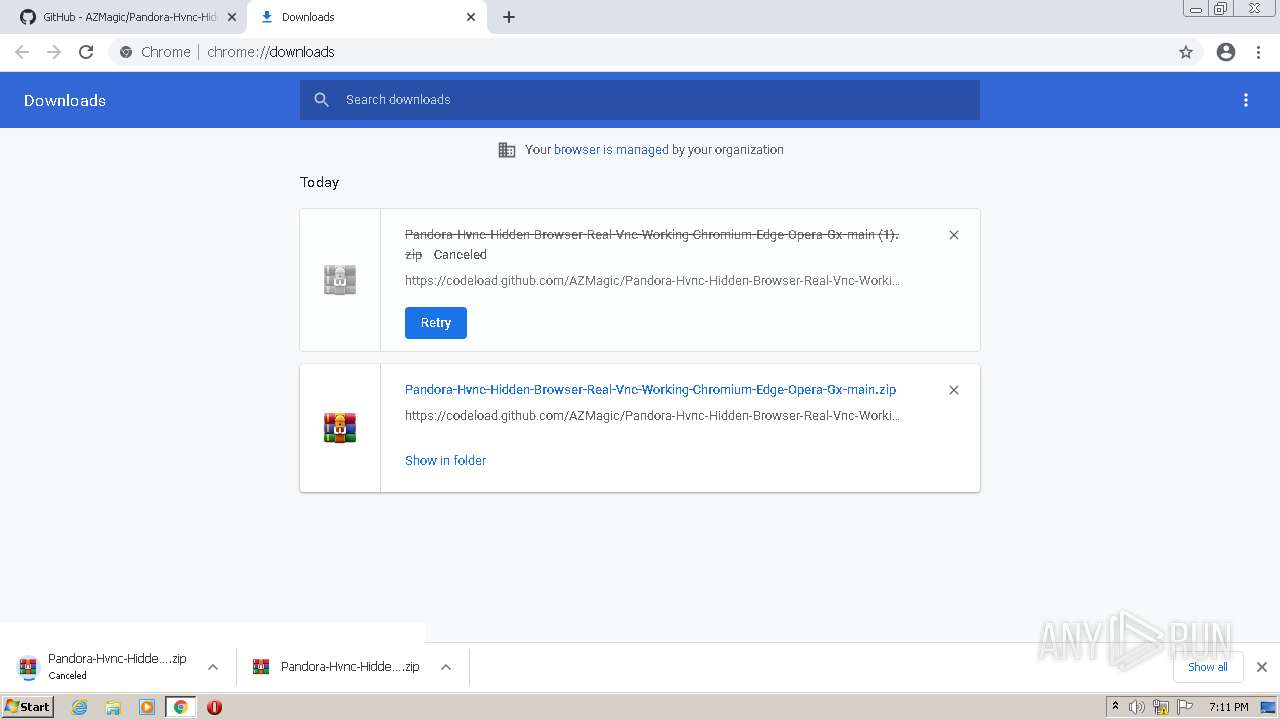Open the Downloads page more actions menu

pos(1246,100)
